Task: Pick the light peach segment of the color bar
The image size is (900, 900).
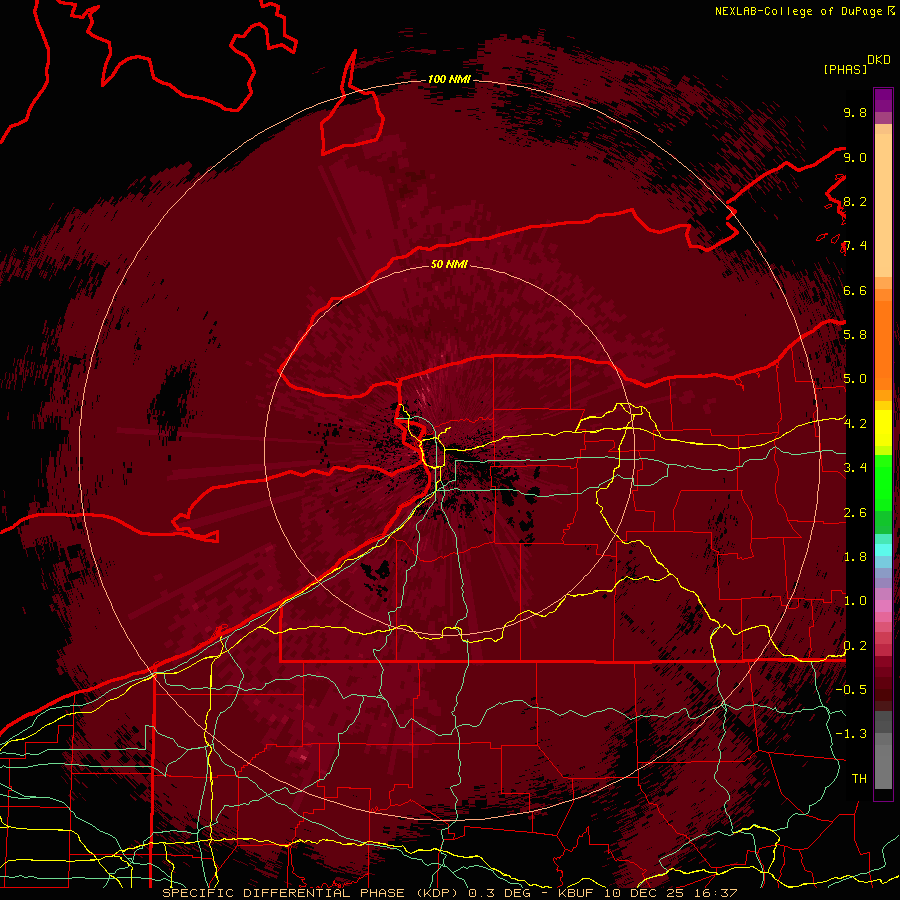Action: point(883,205)
